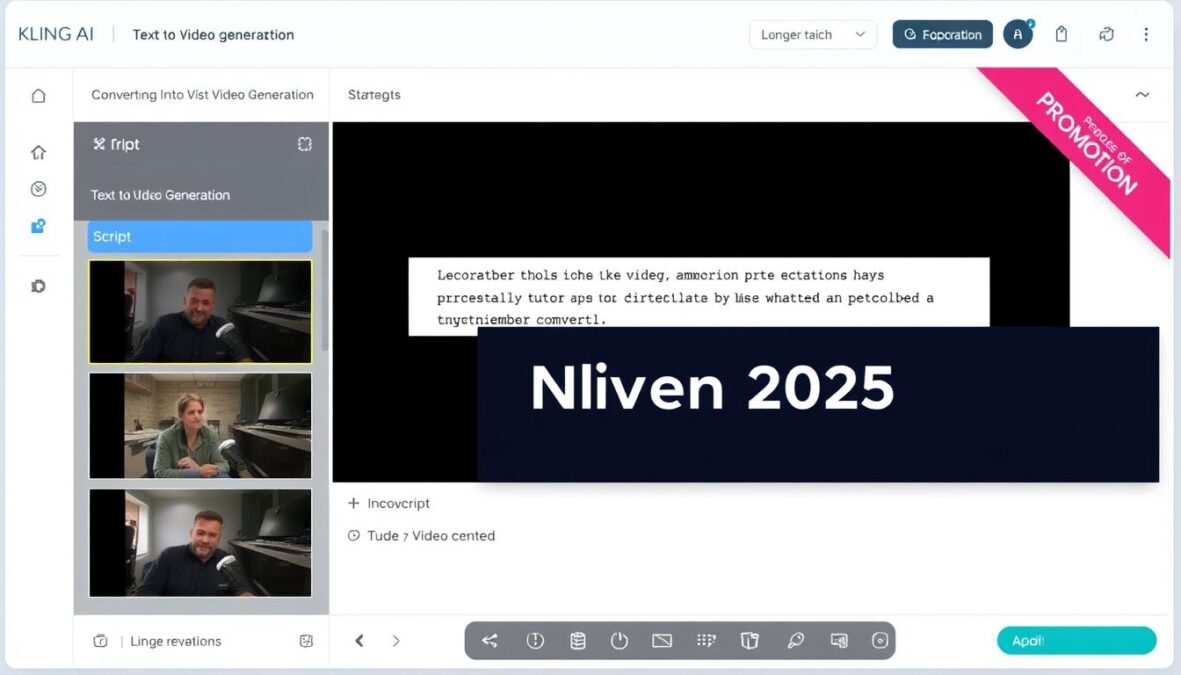Click the dotted grid icon in the toolbar
Screen dimensions: 1181x675
[x=706, y=640]
